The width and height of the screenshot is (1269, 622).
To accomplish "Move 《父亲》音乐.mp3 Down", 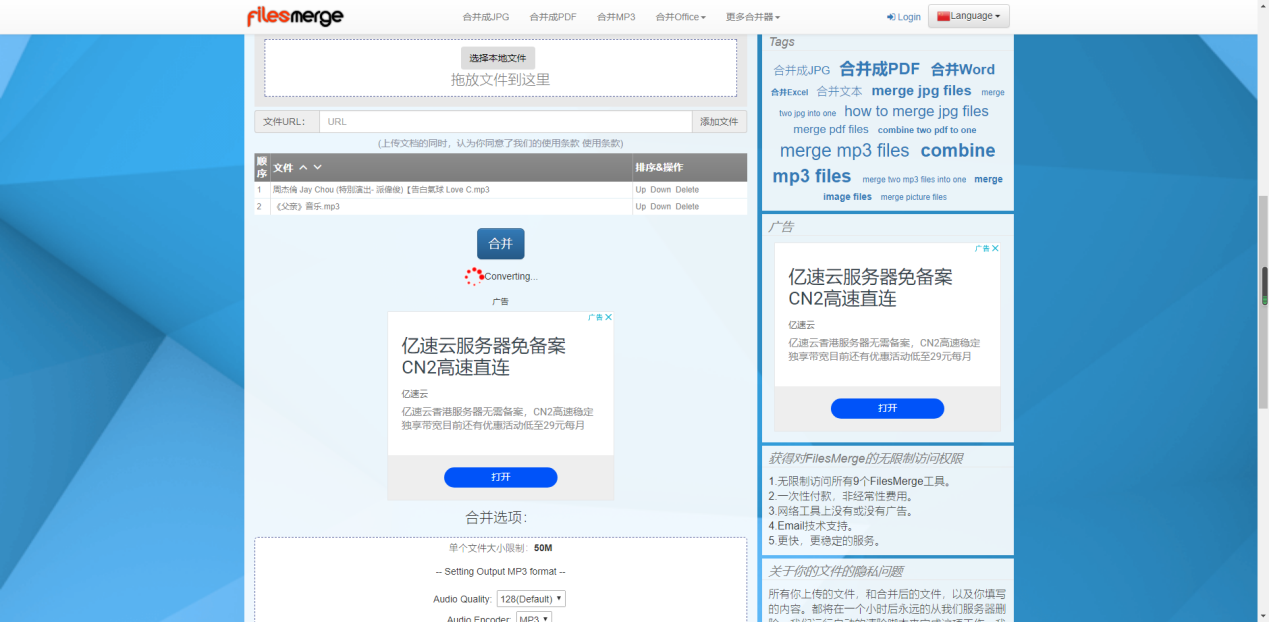I will 661,207.
